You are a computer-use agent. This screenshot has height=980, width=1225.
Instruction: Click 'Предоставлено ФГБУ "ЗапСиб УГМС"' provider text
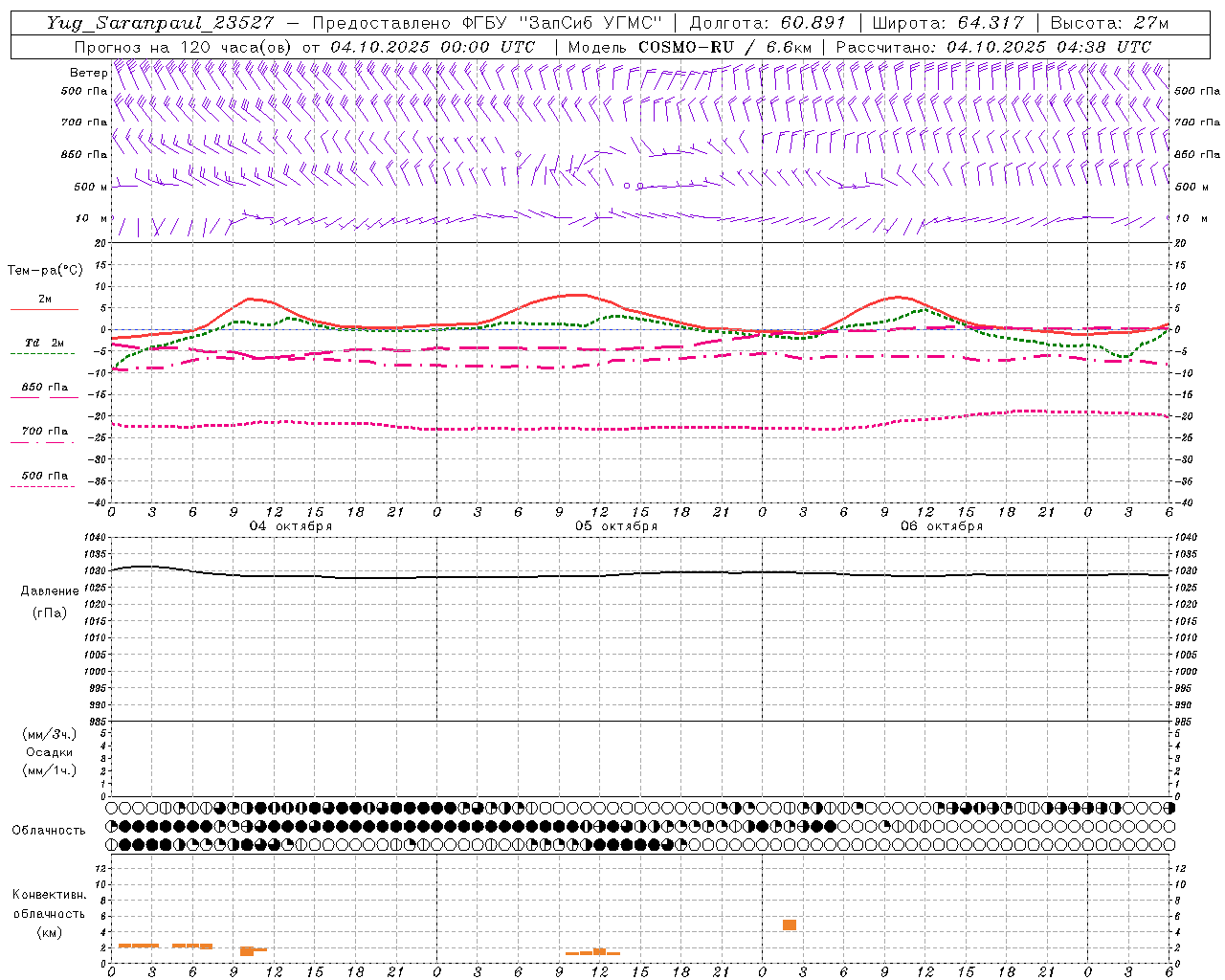[x=487, y=23]
